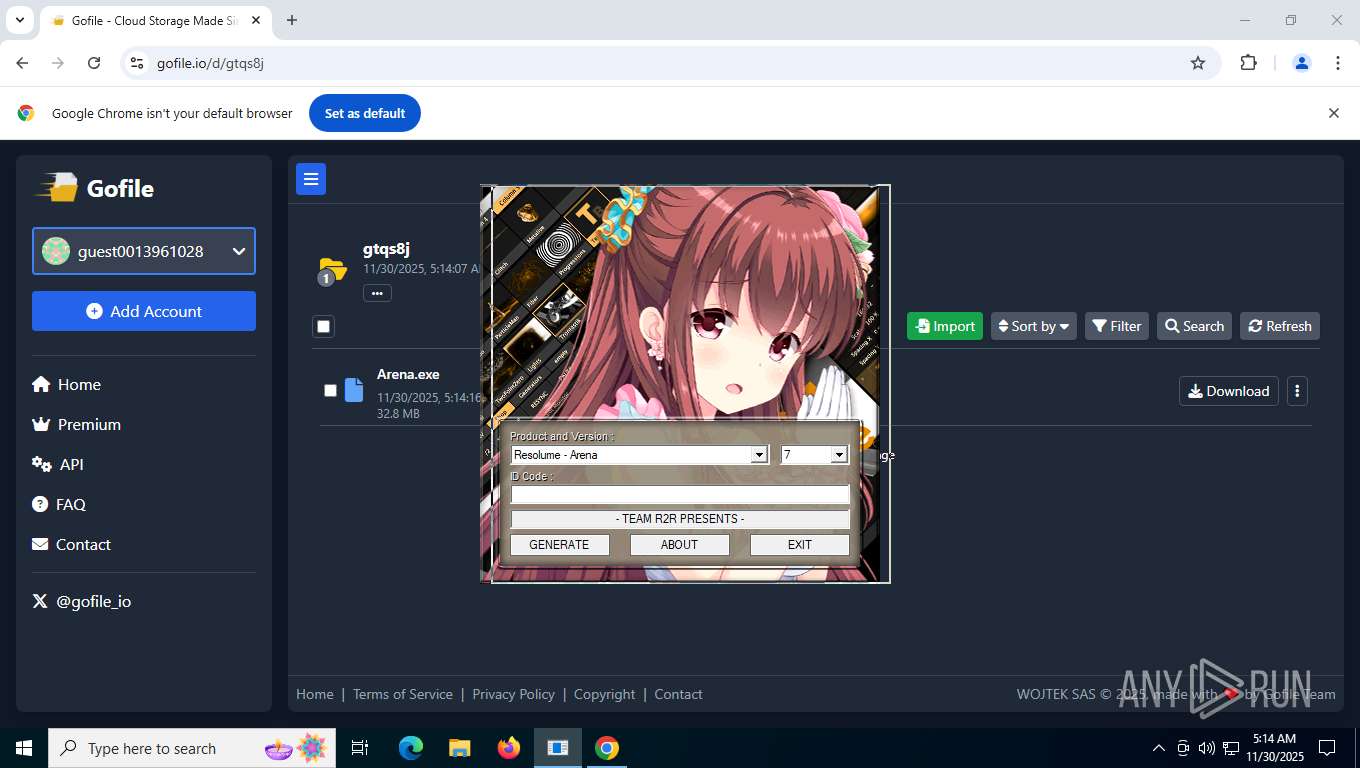Image resolution: width=1360 pixels, height=768 pixels.
Task: Open the Sort by dropdown
Action: tap(1034, 326)
